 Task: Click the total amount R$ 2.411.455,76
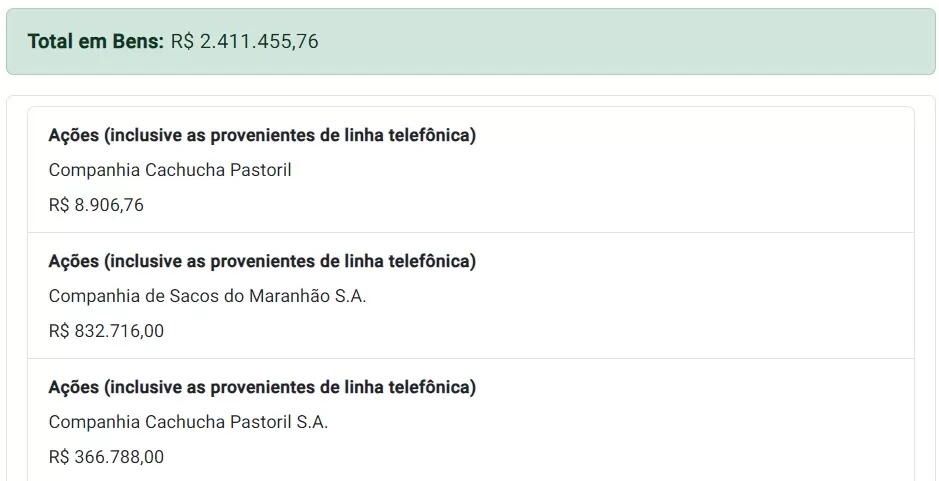(244, 42)
